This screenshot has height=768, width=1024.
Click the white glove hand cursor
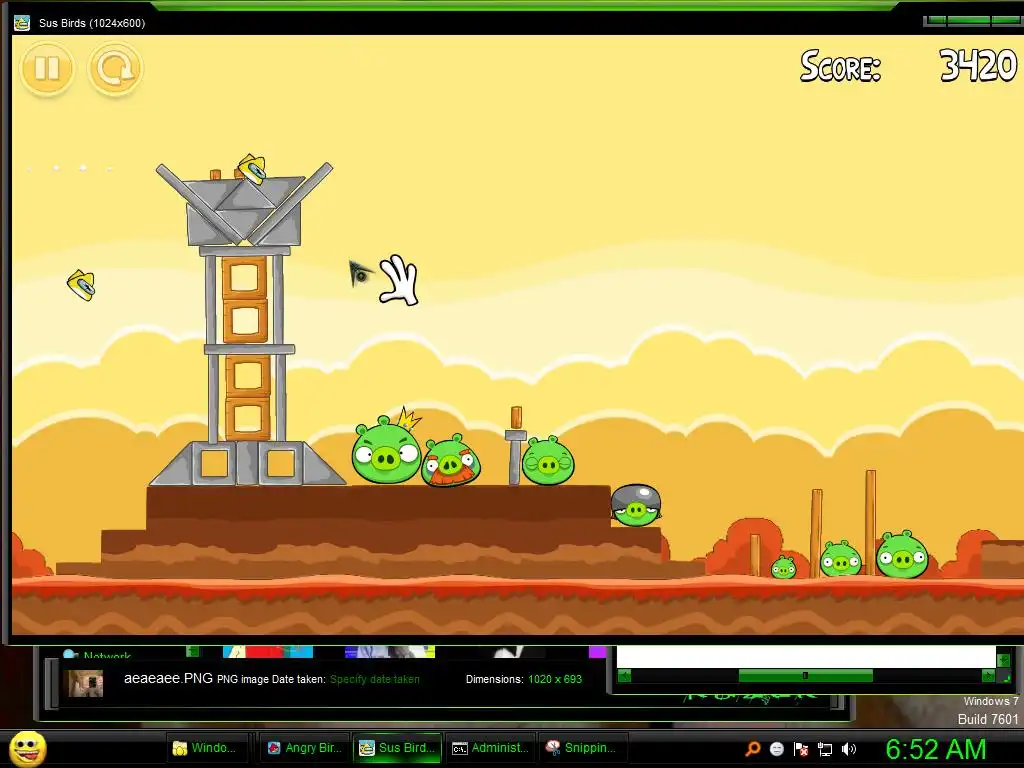398,280
